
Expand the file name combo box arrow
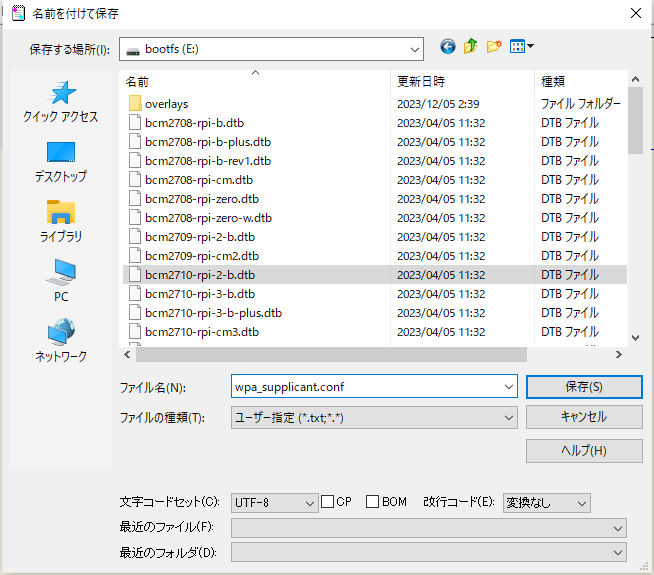(509, 387)
